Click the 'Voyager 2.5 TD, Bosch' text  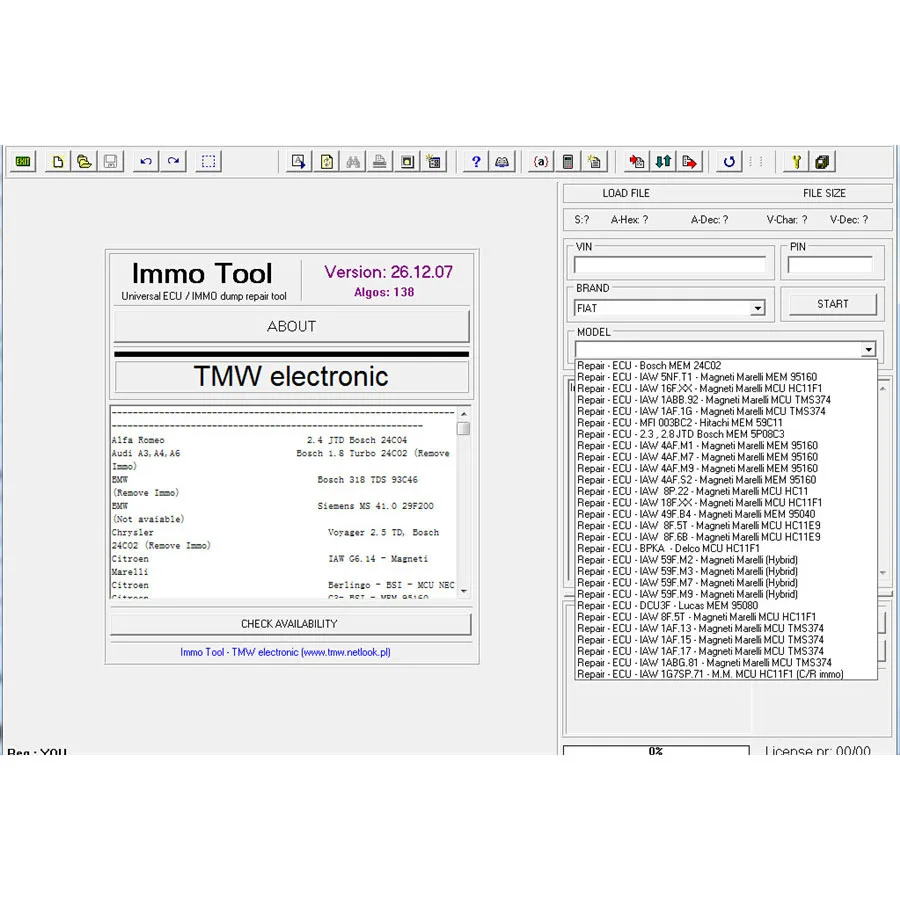[383, 533]
